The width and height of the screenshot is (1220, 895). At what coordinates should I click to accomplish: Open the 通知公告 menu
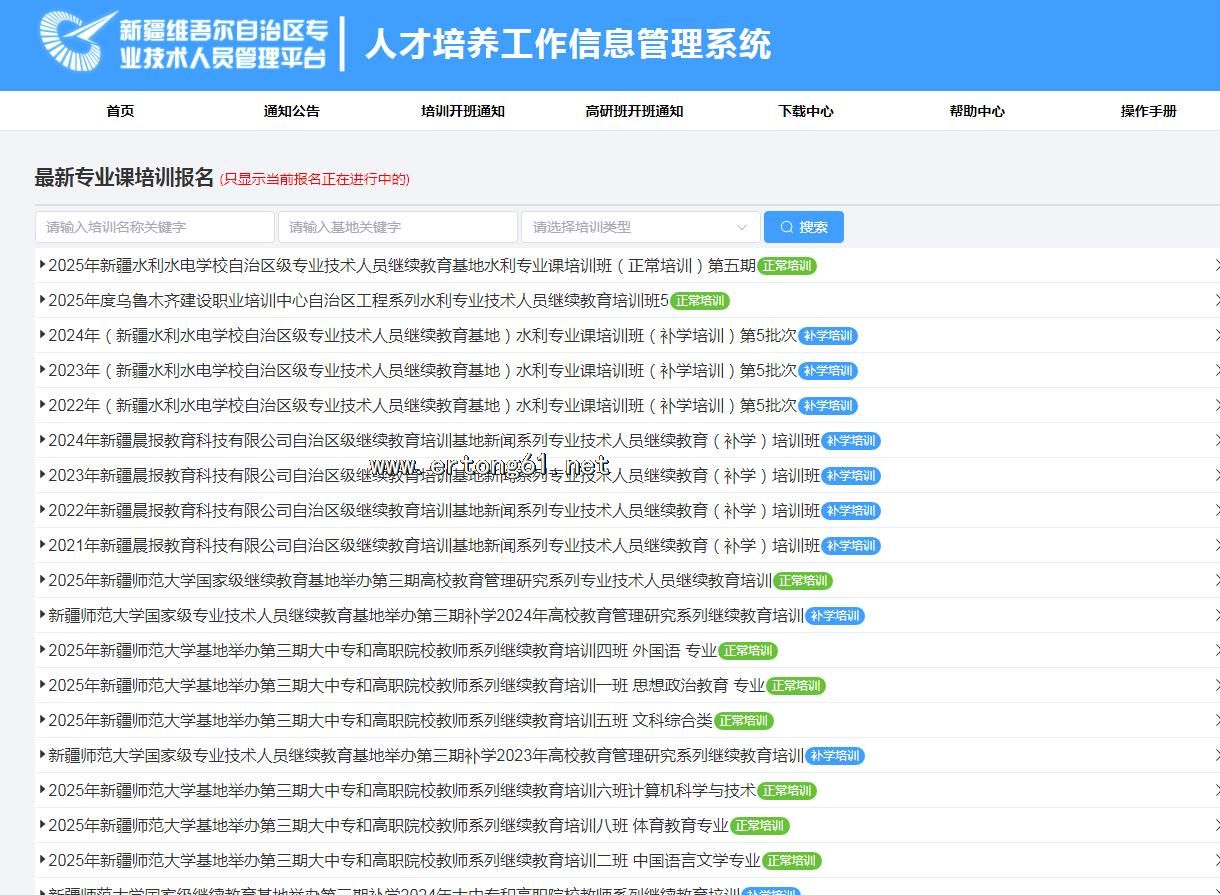point(291,111)
